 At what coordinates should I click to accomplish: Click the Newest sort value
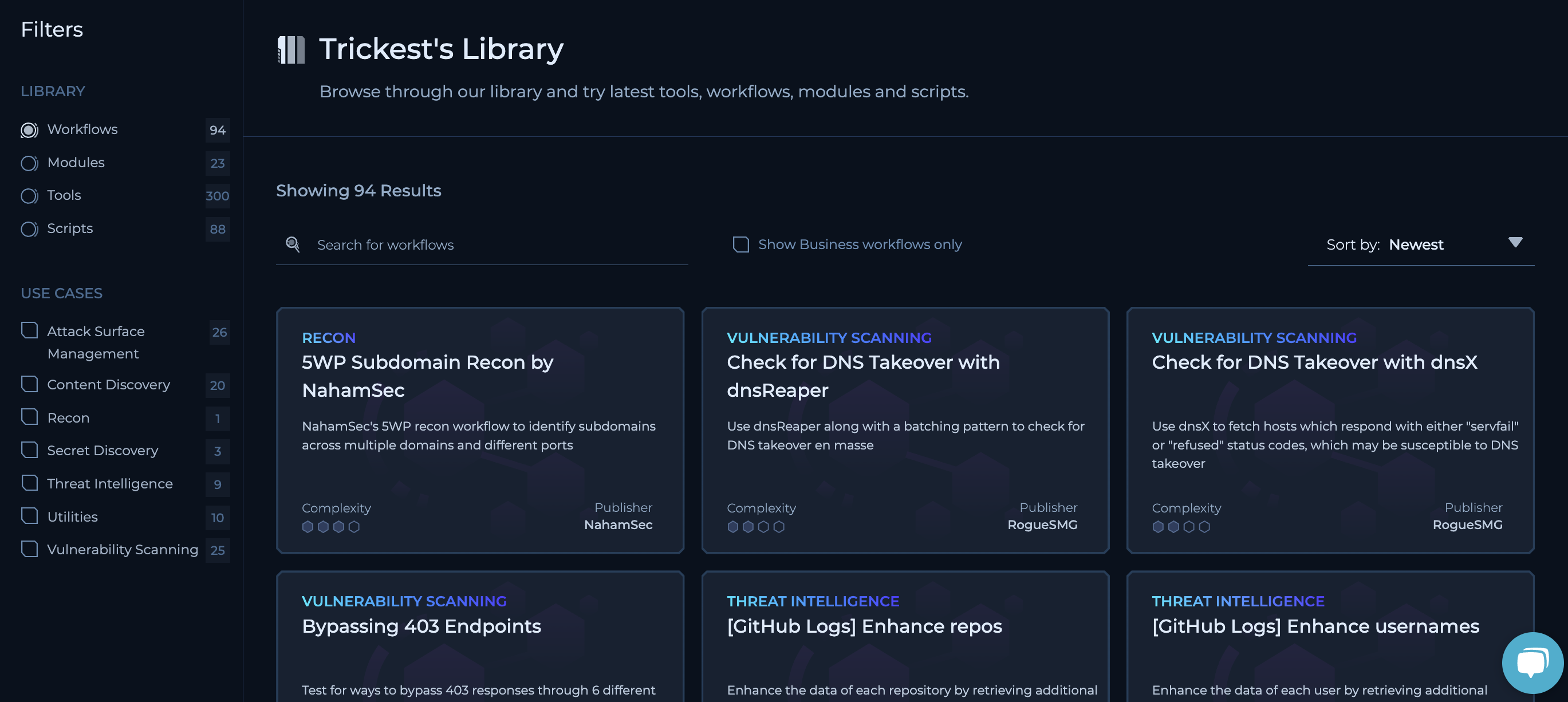click(x=1416, y=244)
